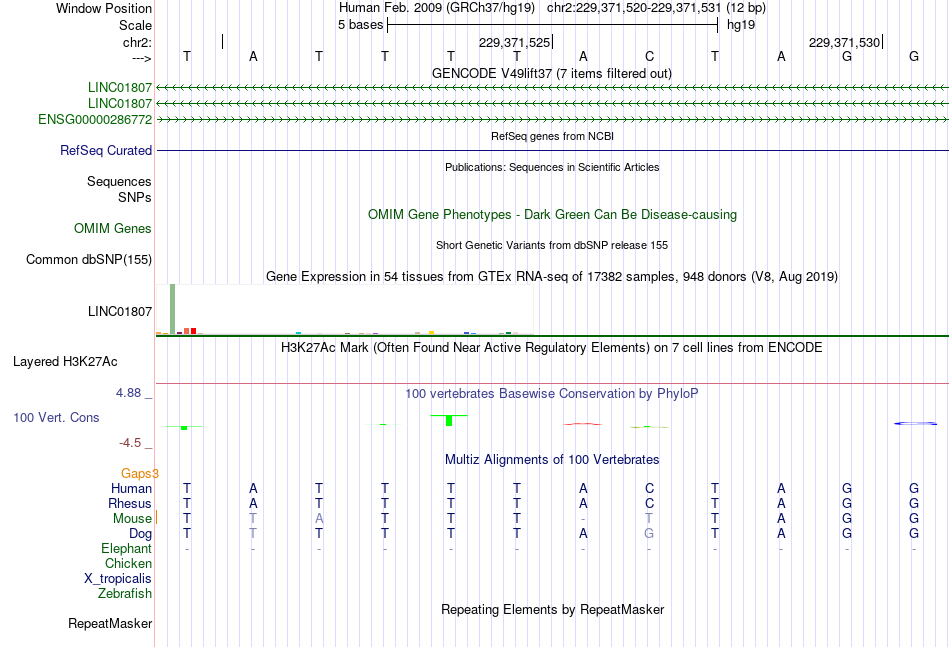Click the Sequences track label
Screen dimensions: 950x647
tap(119, 181)
